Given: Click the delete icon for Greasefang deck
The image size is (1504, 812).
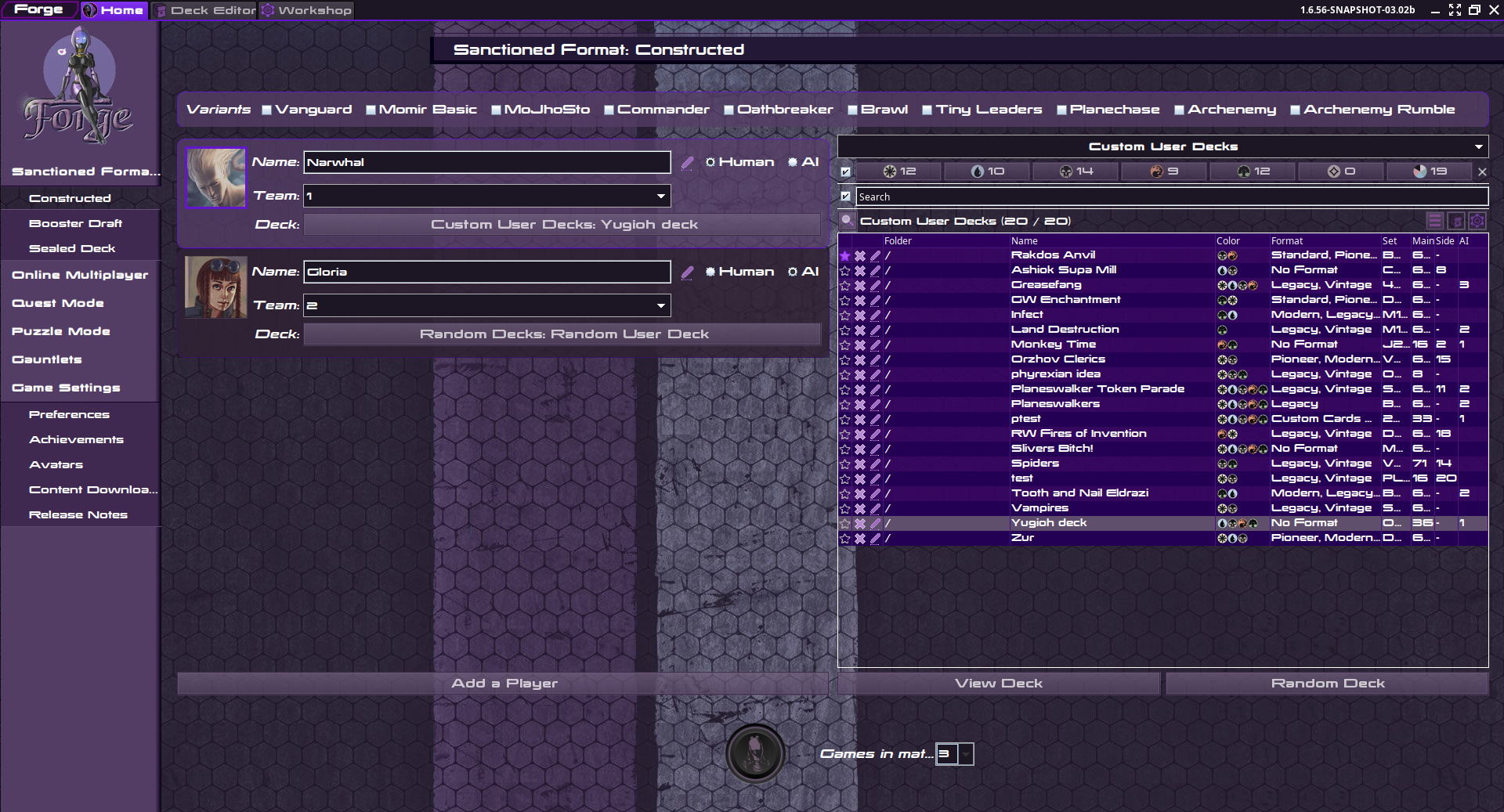Looking at the screenshot, I should 860,286.
